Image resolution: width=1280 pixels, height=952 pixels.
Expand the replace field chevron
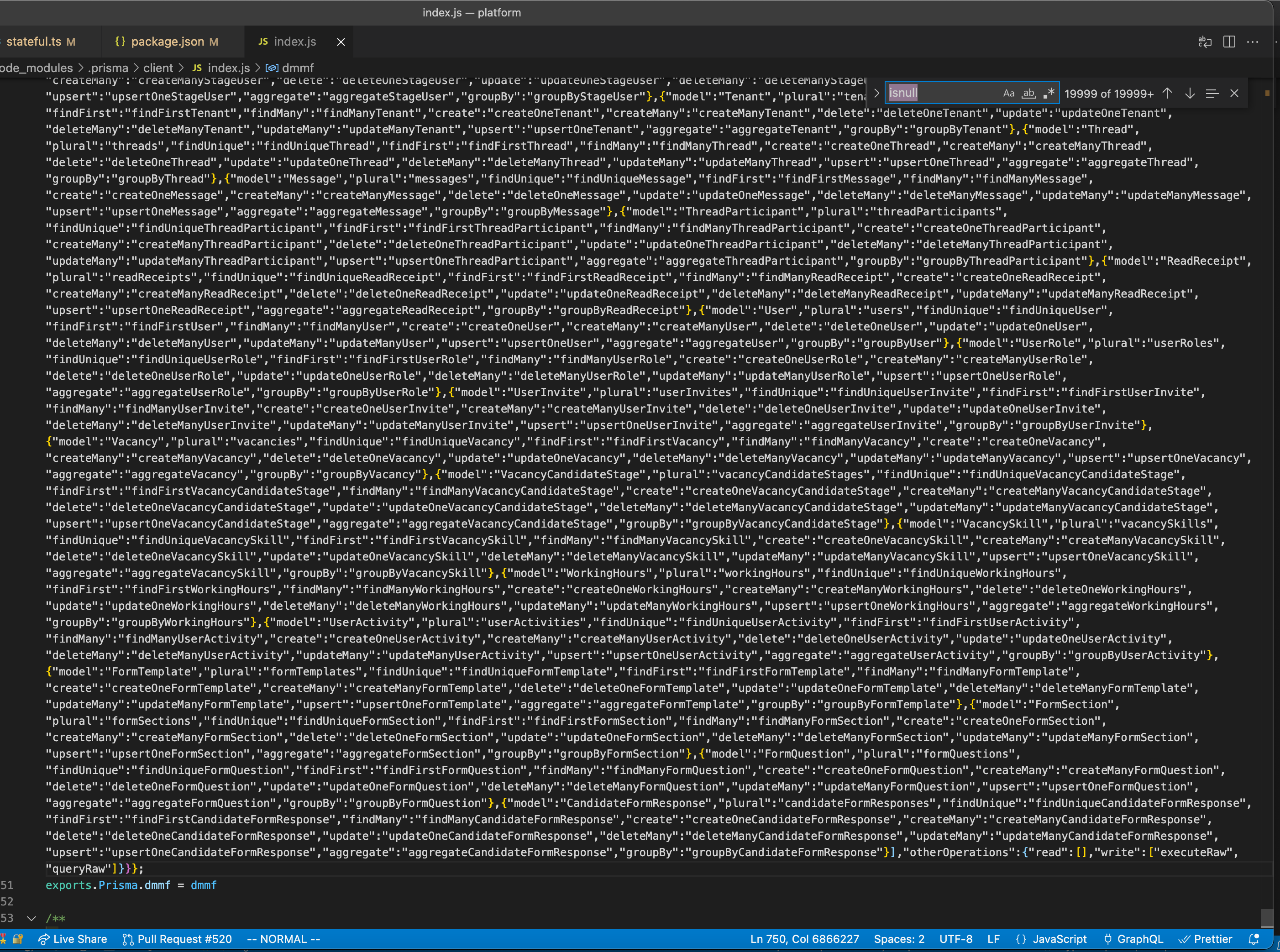(x=876, y=94)
